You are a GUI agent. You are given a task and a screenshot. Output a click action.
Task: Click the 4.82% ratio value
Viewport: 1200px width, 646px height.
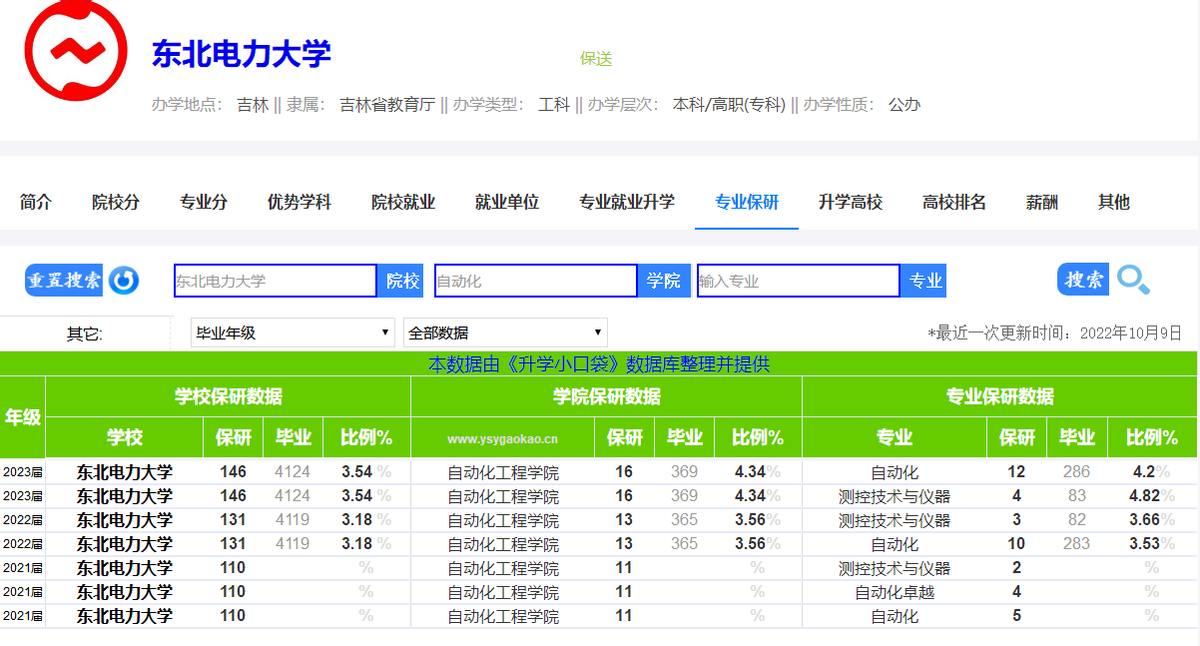1152,496
